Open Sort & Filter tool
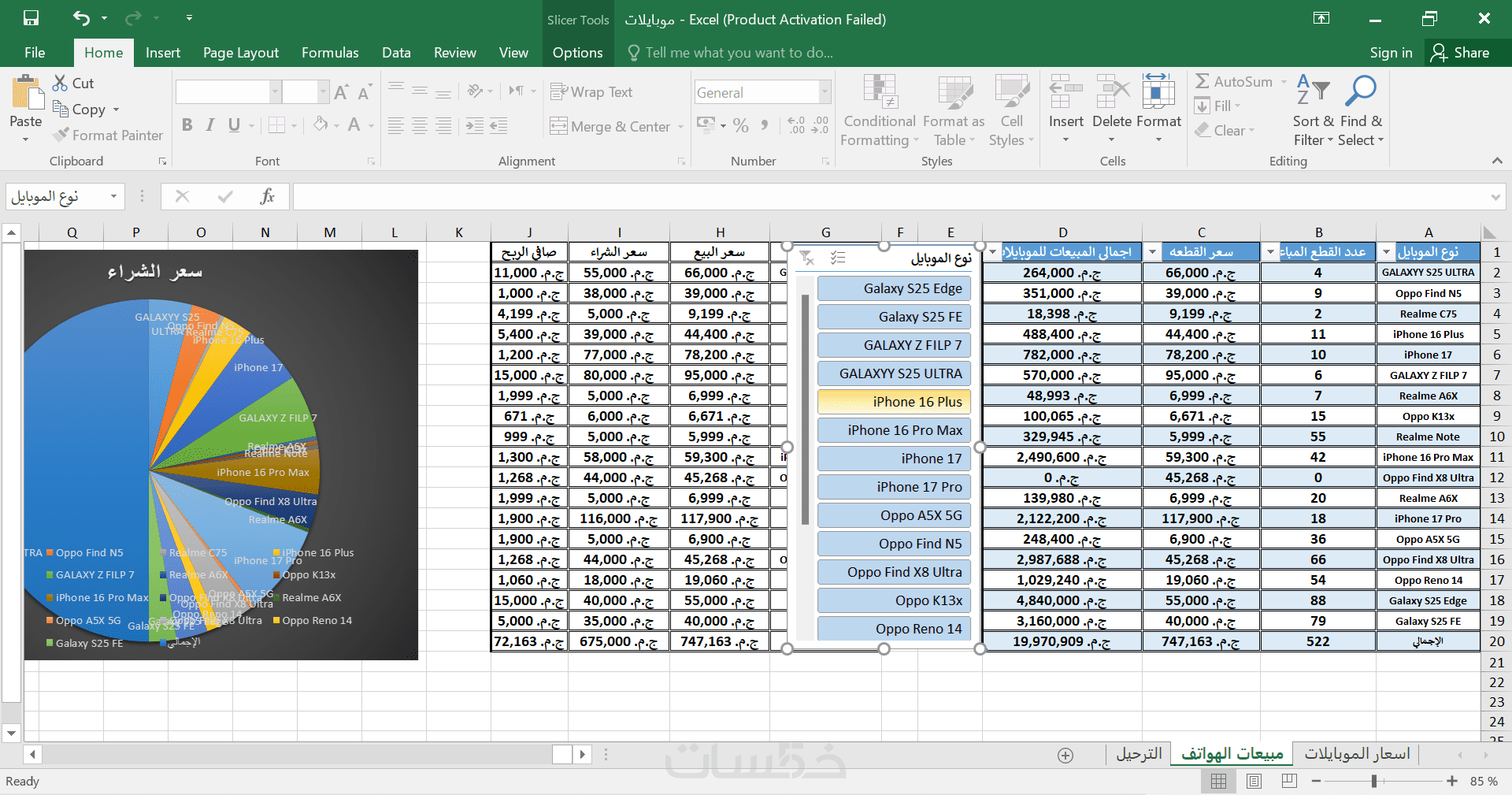Viewport: 1512px width, 795px height. (1313, 111)
